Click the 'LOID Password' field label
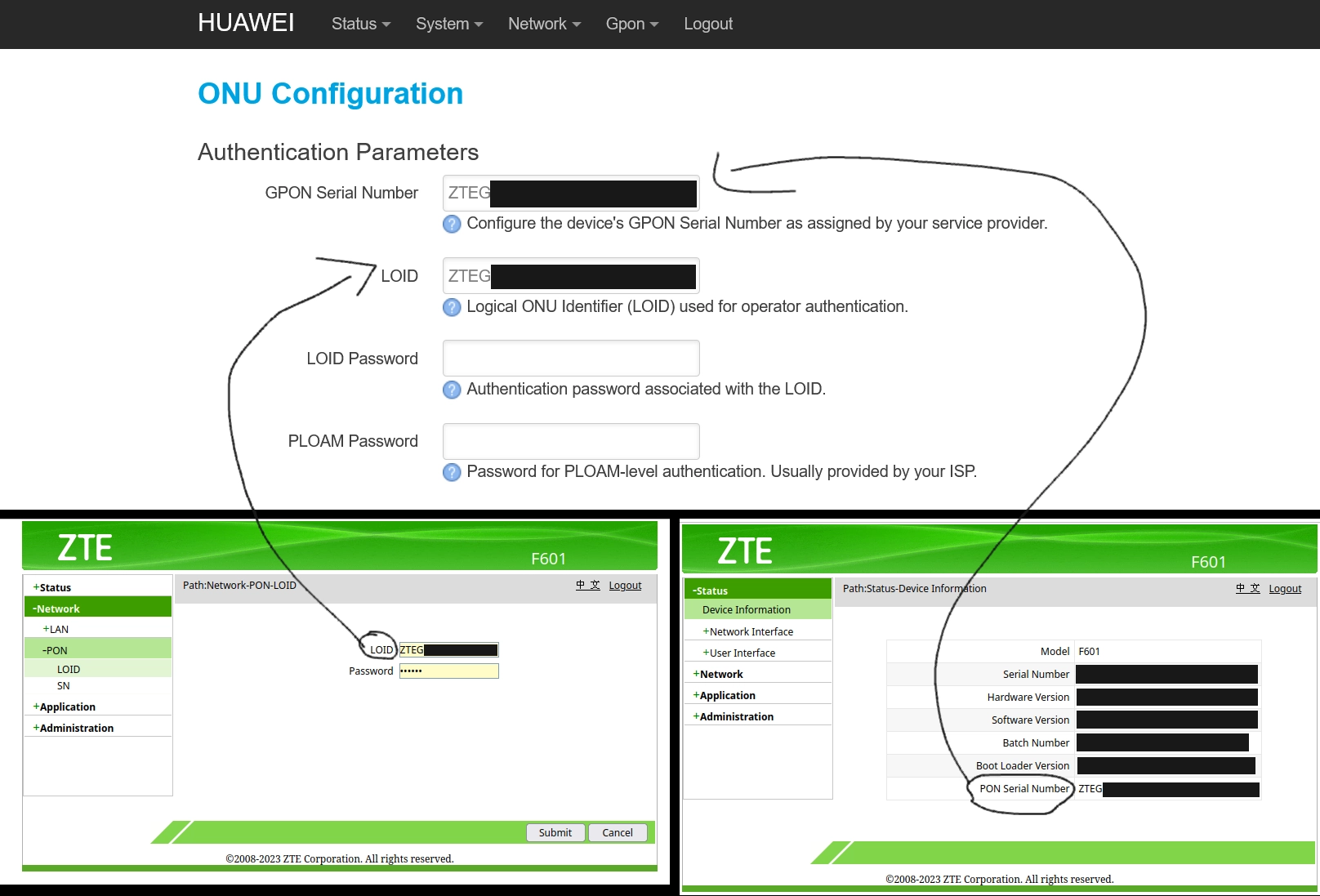The width and height of the screenshot is (1320, 896). pyautogui.click(x=363, y=359)
